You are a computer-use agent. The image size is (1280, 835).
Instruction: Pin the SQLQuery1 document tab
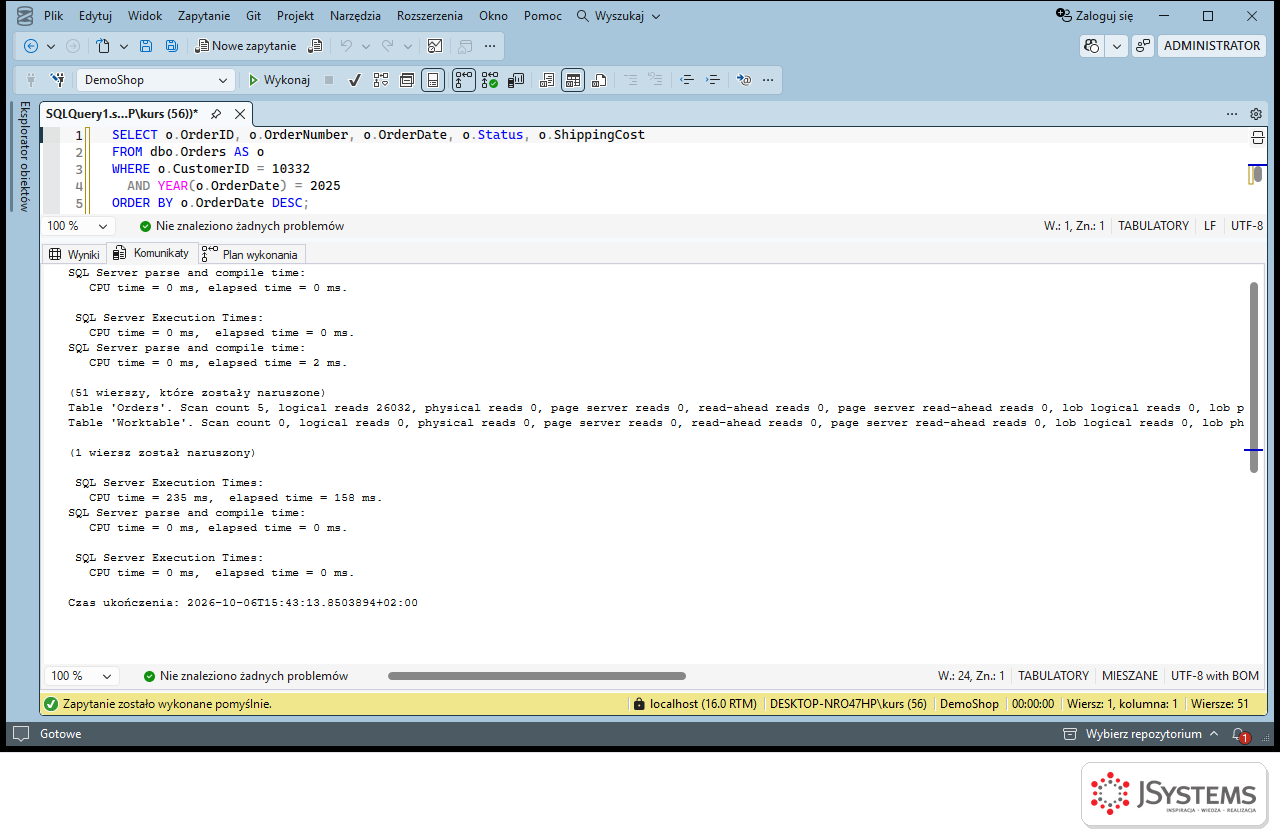tap(215, 114)
